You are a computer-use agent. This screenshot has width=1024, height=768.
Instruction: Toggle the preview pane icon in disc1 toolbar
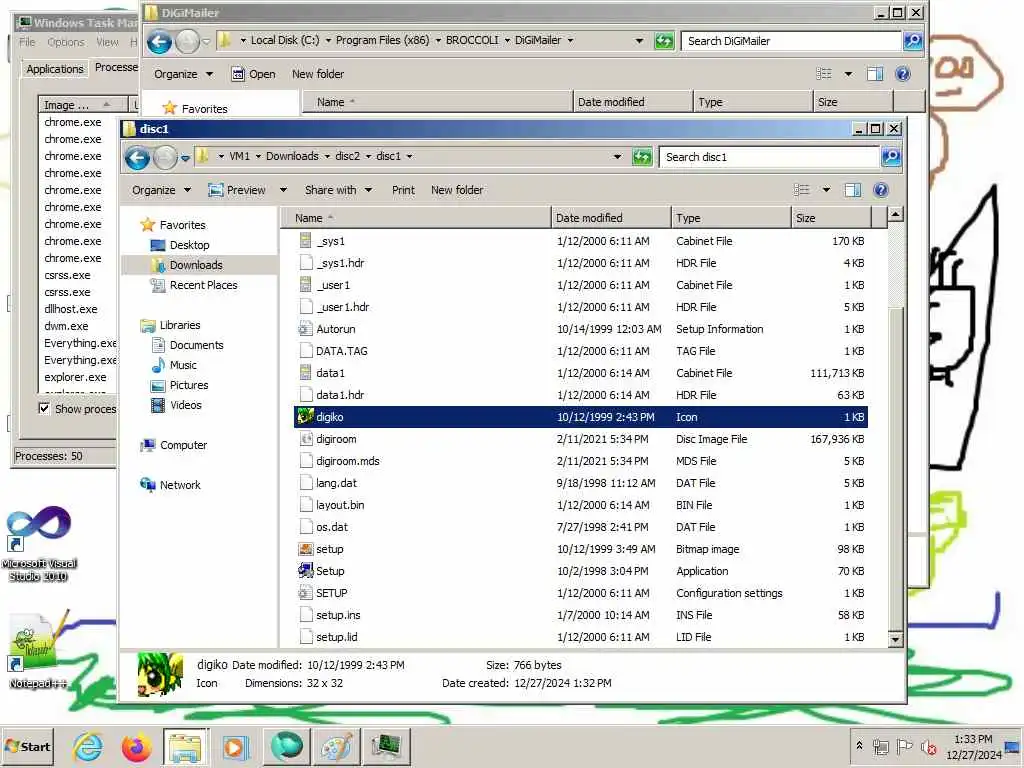point(853,190)
